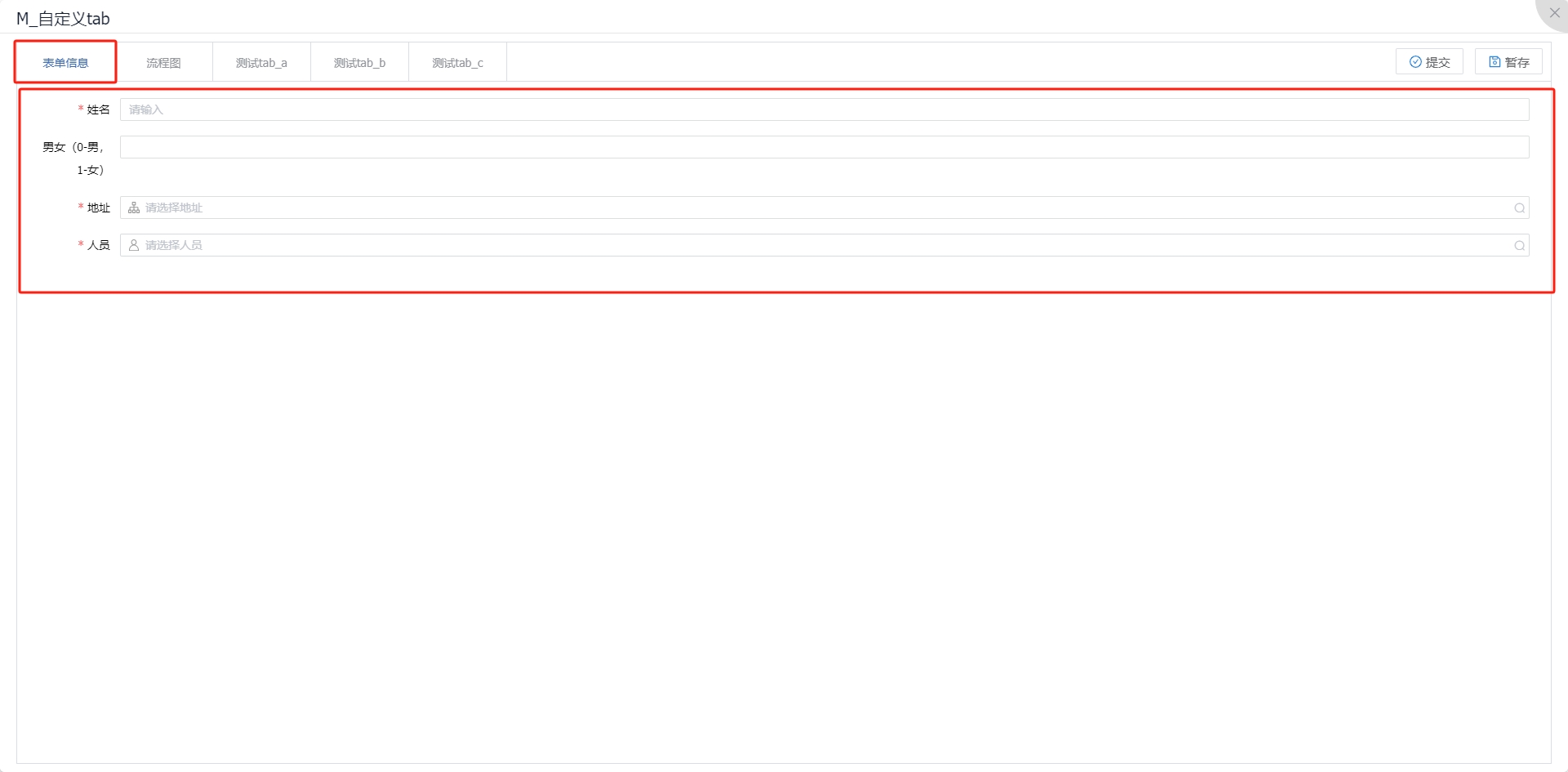Click the search magnifier in the 人员 row
This screenshot has height=772, width=1568.
click(1520, 245)
